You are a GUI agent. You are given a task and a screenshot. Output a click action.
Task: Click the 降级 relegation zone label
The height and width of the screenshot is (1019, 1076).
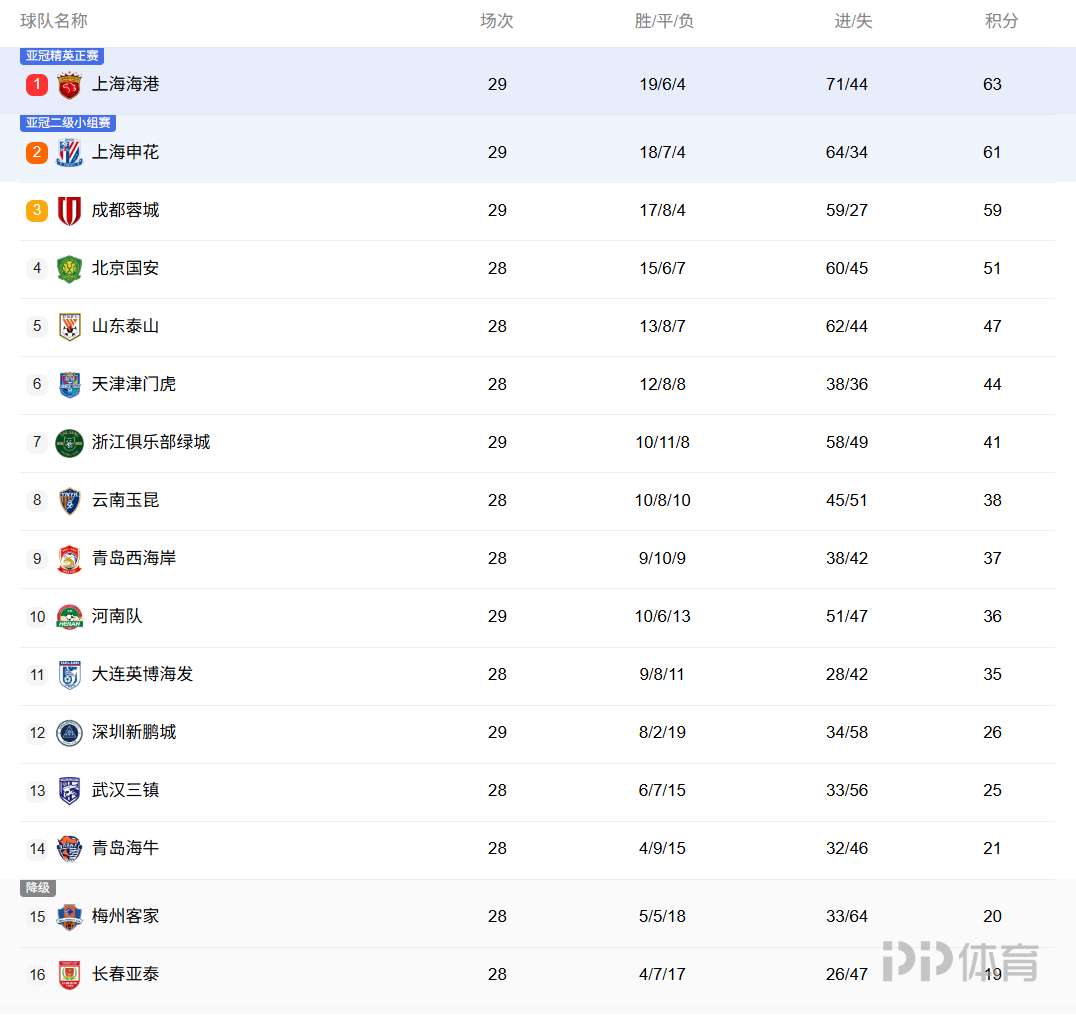tap(38, 888)
